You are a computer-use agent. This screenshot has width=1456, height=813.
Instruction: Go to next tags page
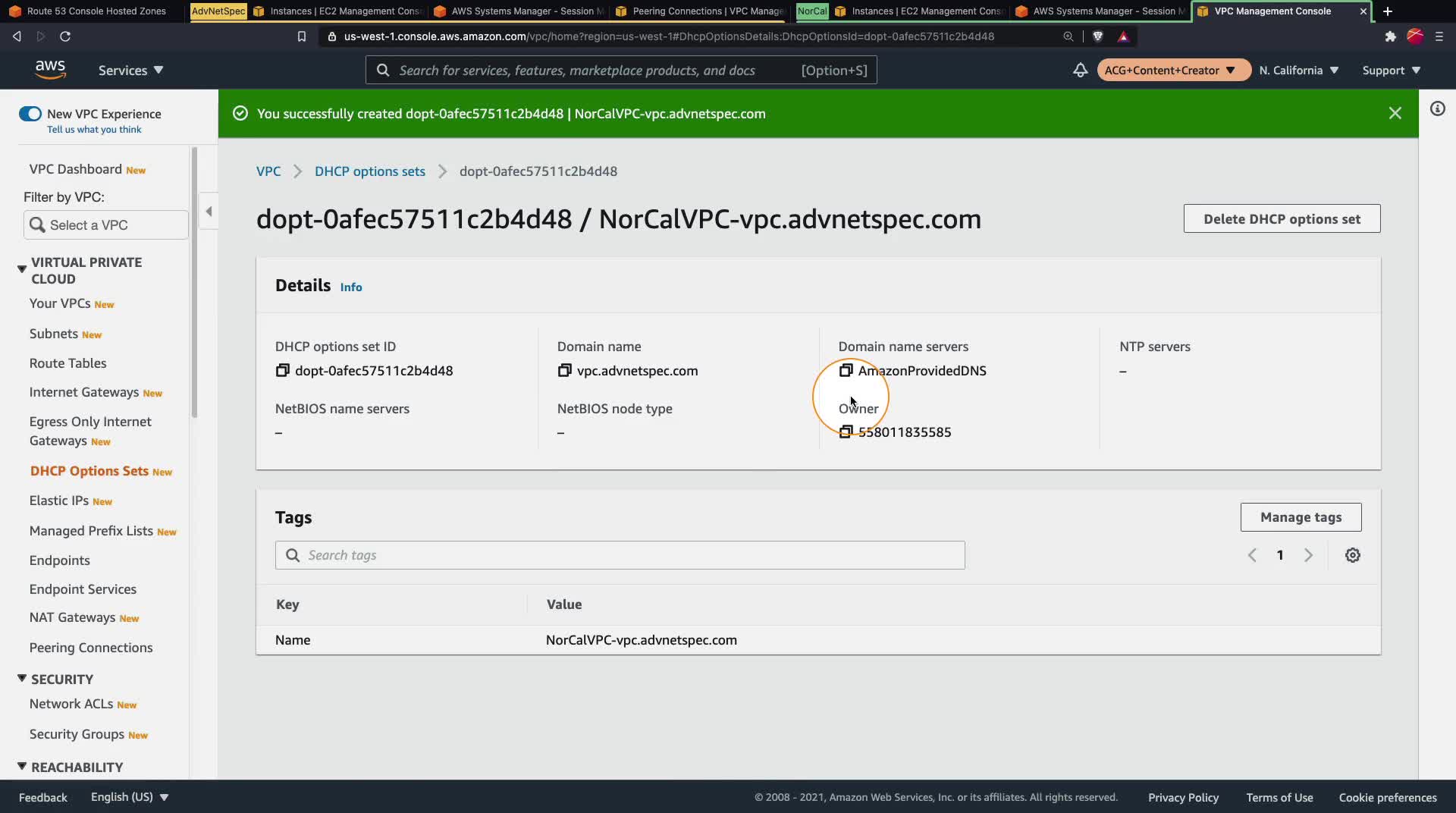coord(1308,555)
